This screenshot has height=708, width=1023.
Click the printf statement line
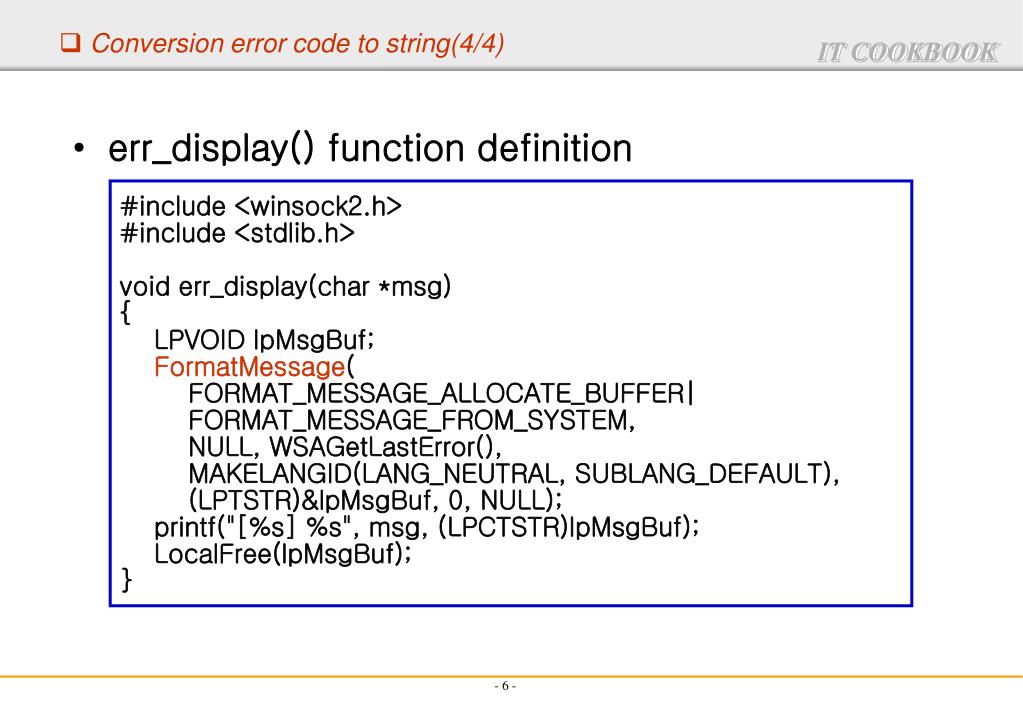point(427,527)
